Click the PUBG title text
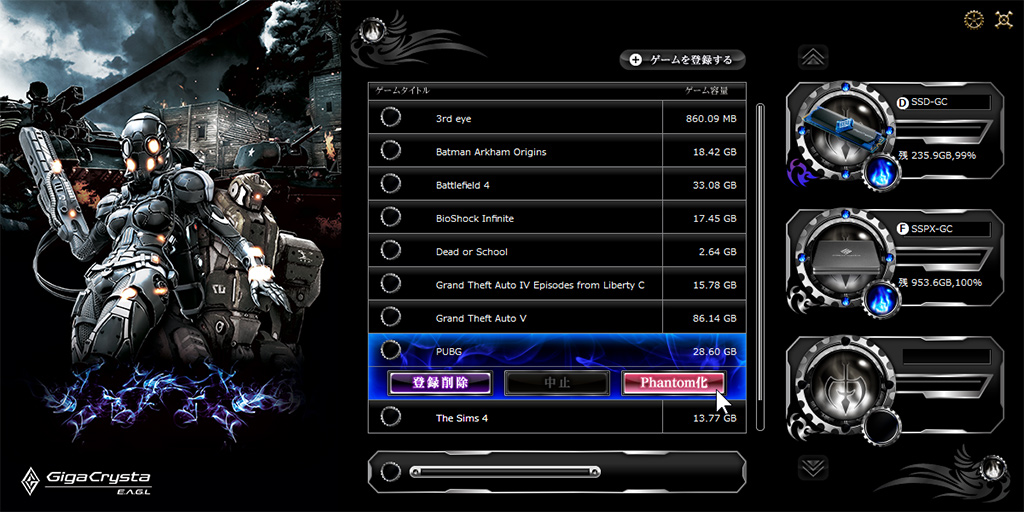This screenshot has width=1024, height=512. click(449, 351)
